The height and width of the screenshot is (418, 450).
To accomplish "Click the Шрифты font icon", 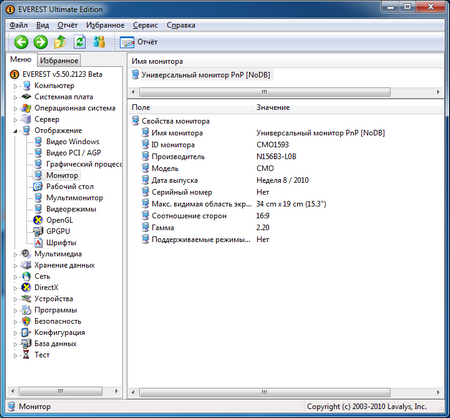I will (x=38, y=242).
